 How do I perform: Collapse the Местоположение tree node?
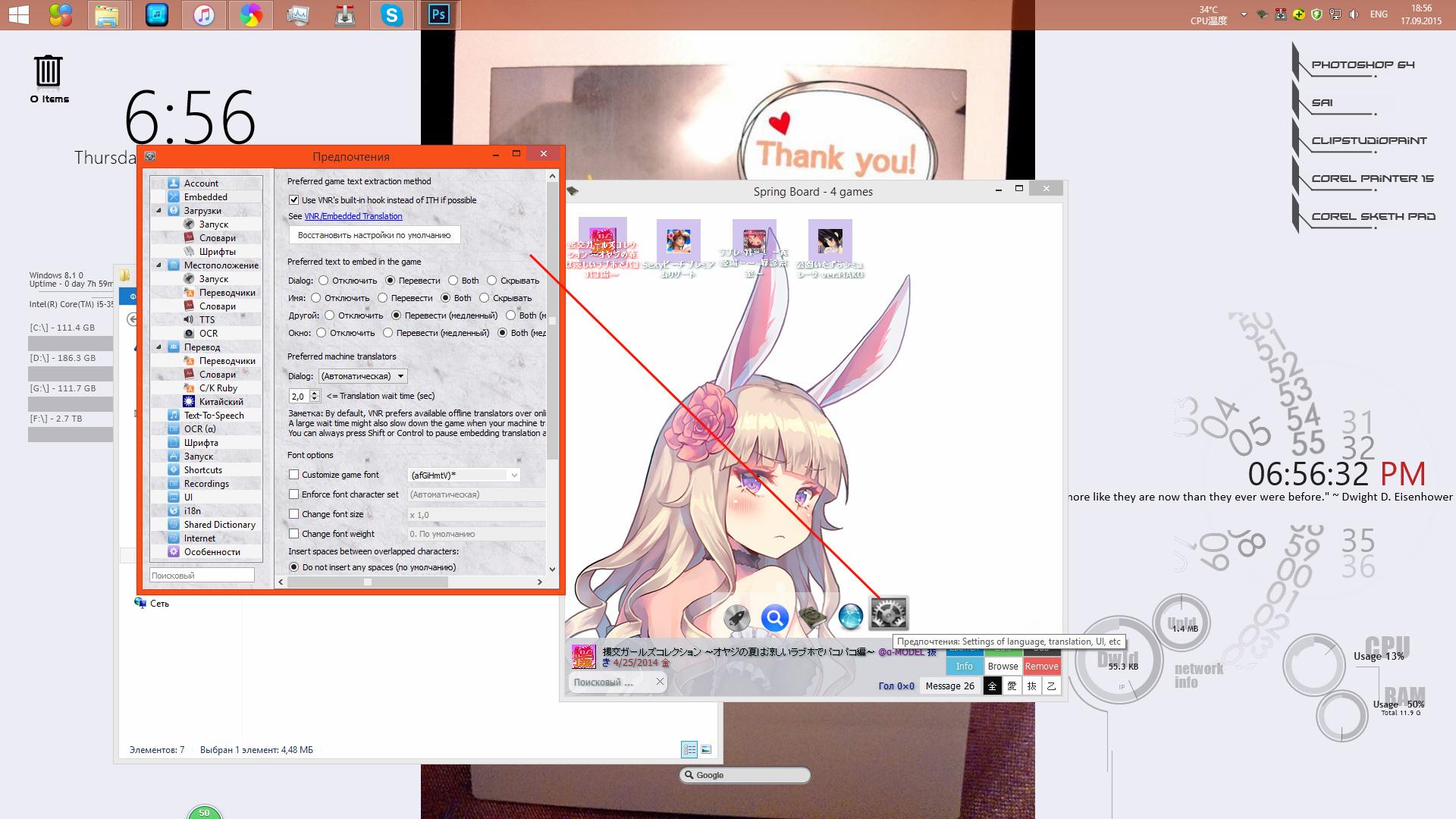point(158,265)
